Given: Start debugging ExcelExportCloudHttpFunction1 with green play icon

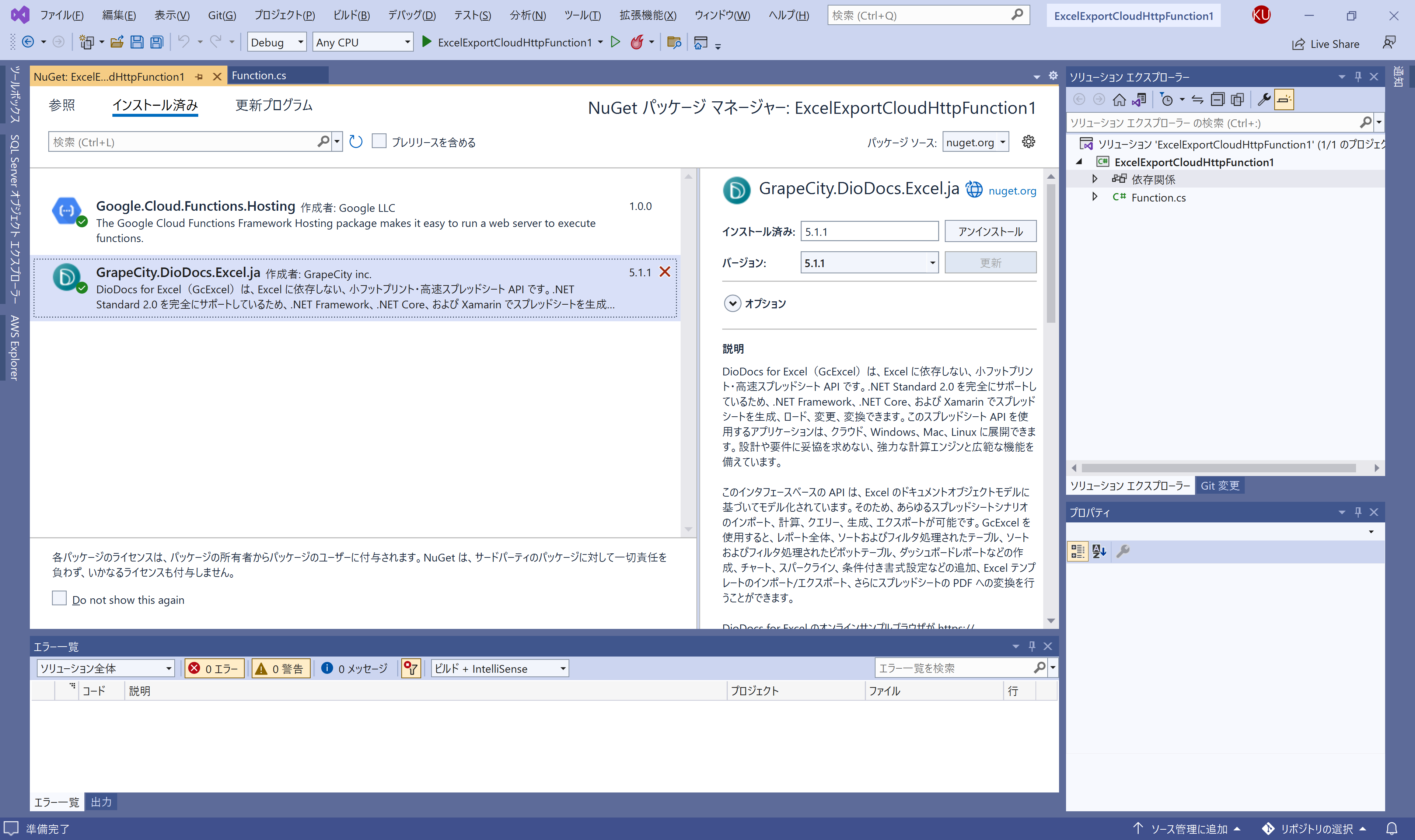Looking at the screenshot, I should [x=427, y=42].
